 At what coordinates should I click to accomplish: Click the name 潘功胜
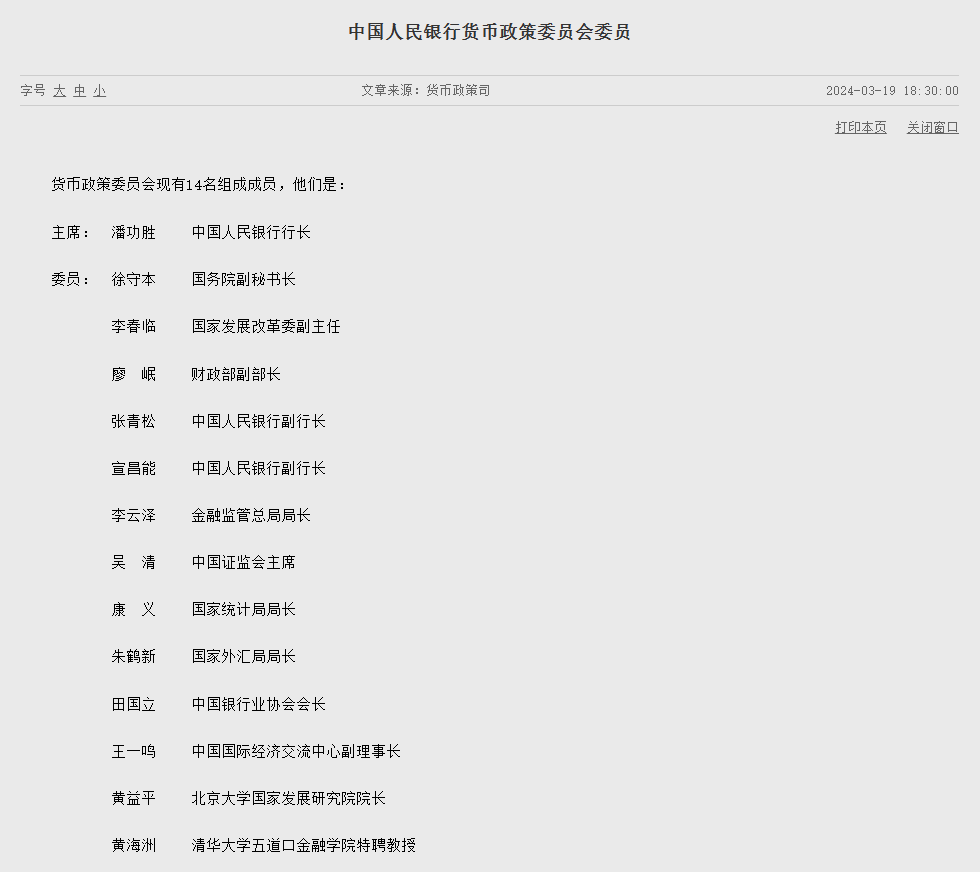133,233
